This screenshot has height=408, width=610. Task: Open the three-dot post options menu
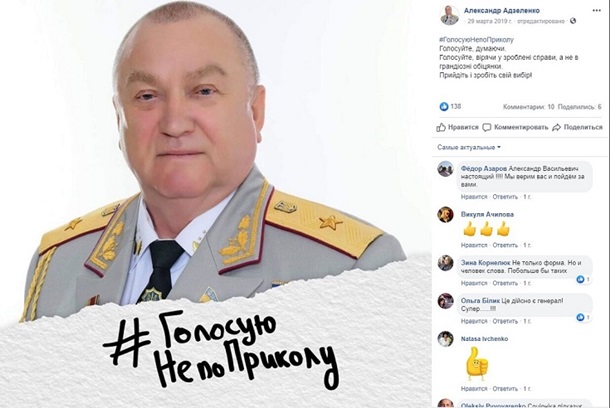tap(596, 11)
